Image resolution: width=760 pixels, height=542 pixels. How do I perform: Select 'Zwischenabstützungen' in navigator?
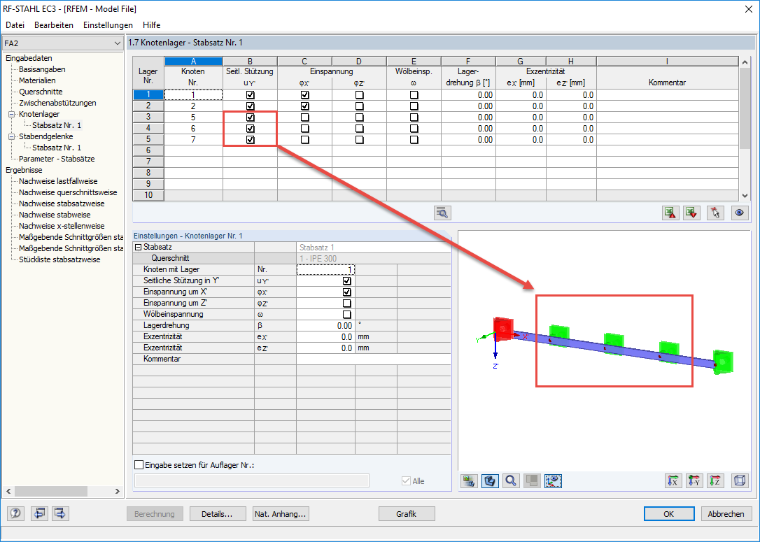click(58, 103)
